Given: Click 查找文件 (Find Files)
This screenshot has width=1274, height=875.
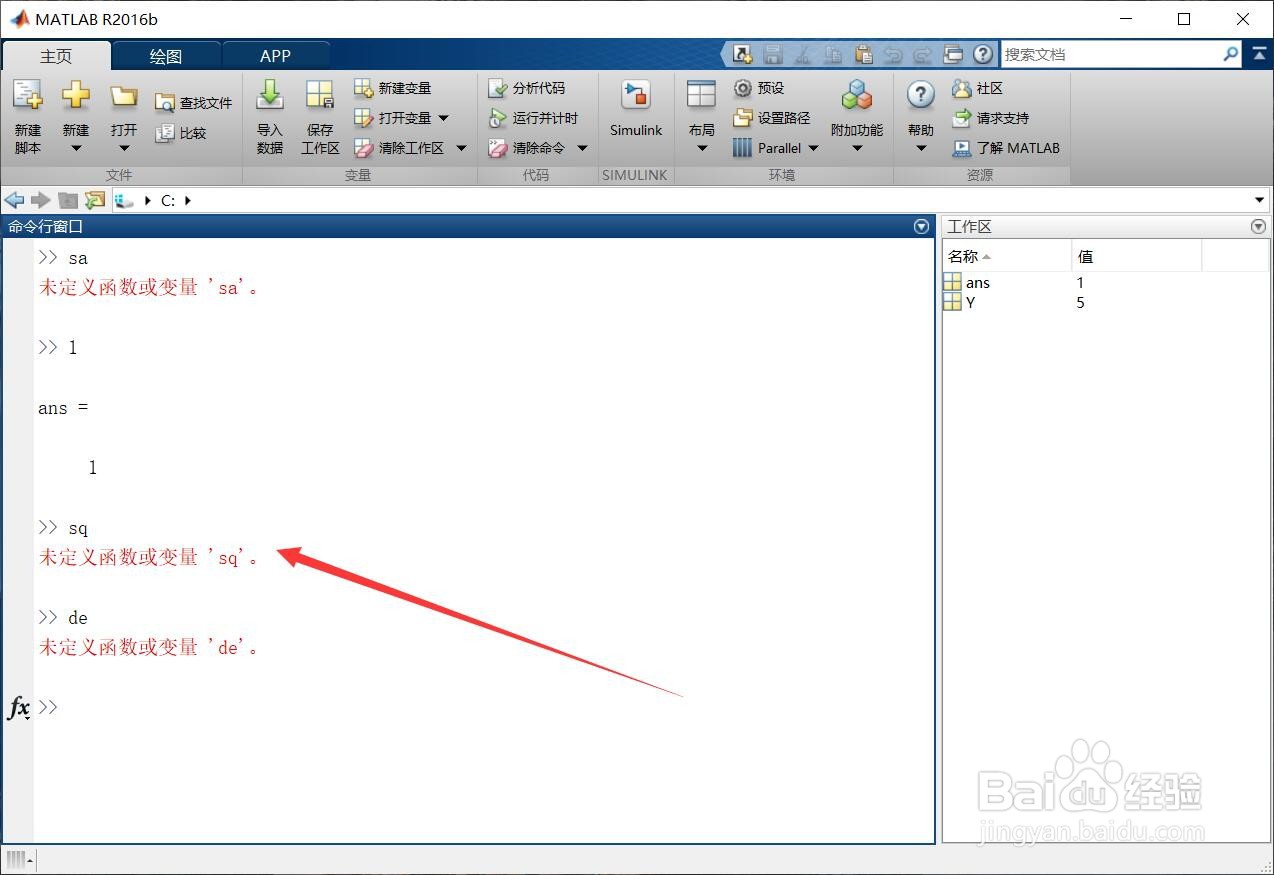Looking at the screenshot, I should pyautogui.click(x=194, y=103).
